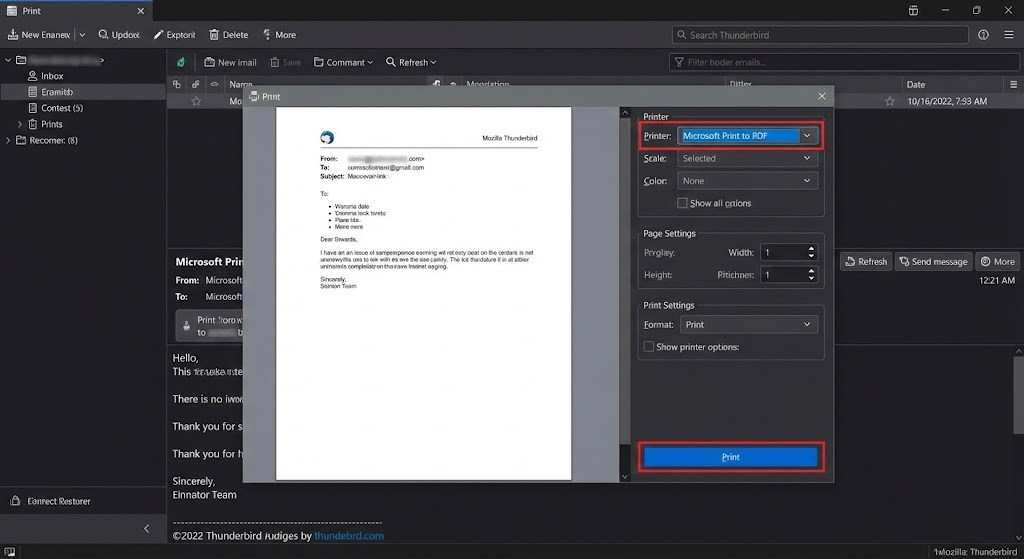Click the read status column icon
Image resolution: width=1024 pixels, height=559 pixels.
click(214, 84)
